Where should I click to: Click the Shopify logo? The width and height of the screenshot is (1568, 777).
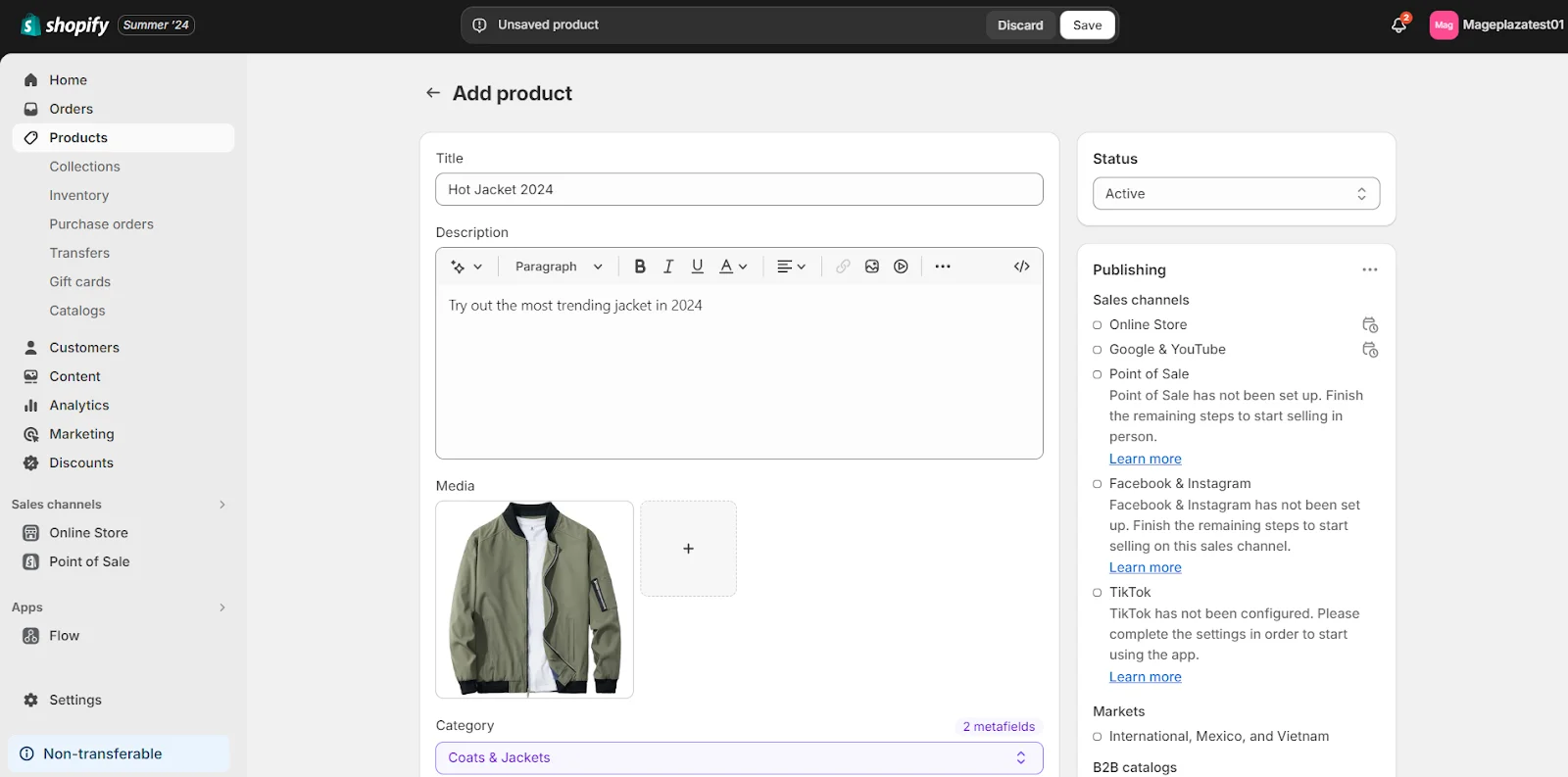click(65, 25)
